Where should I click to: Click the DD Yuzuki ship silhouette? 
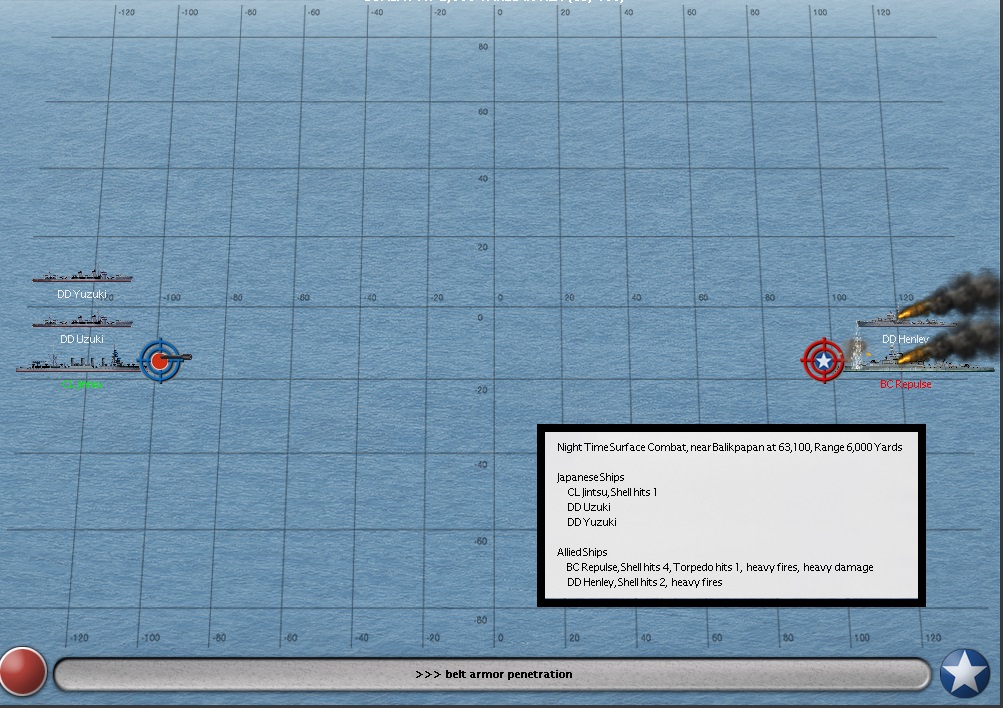coord(82,276)
